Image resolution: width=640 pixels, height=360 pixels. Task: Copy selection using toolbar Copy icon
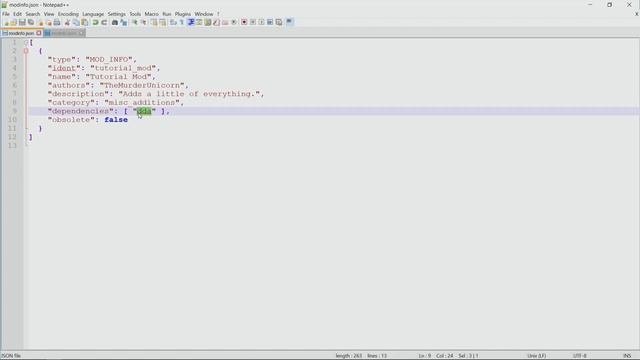pyautogui.click(x=76, y=22)
